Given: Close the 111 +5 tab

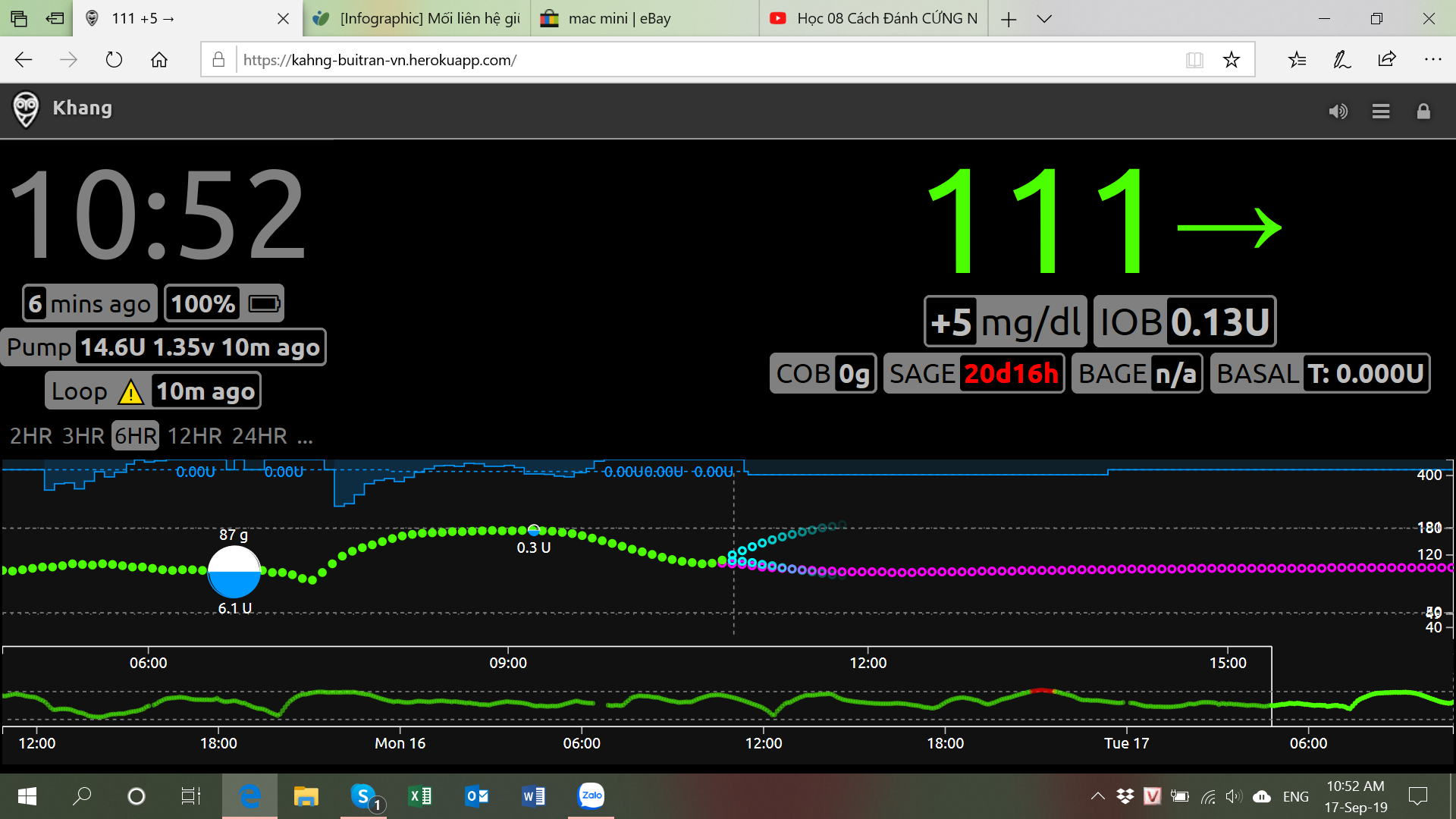Looking at the screenshot, I should click(x=283, y=19).
